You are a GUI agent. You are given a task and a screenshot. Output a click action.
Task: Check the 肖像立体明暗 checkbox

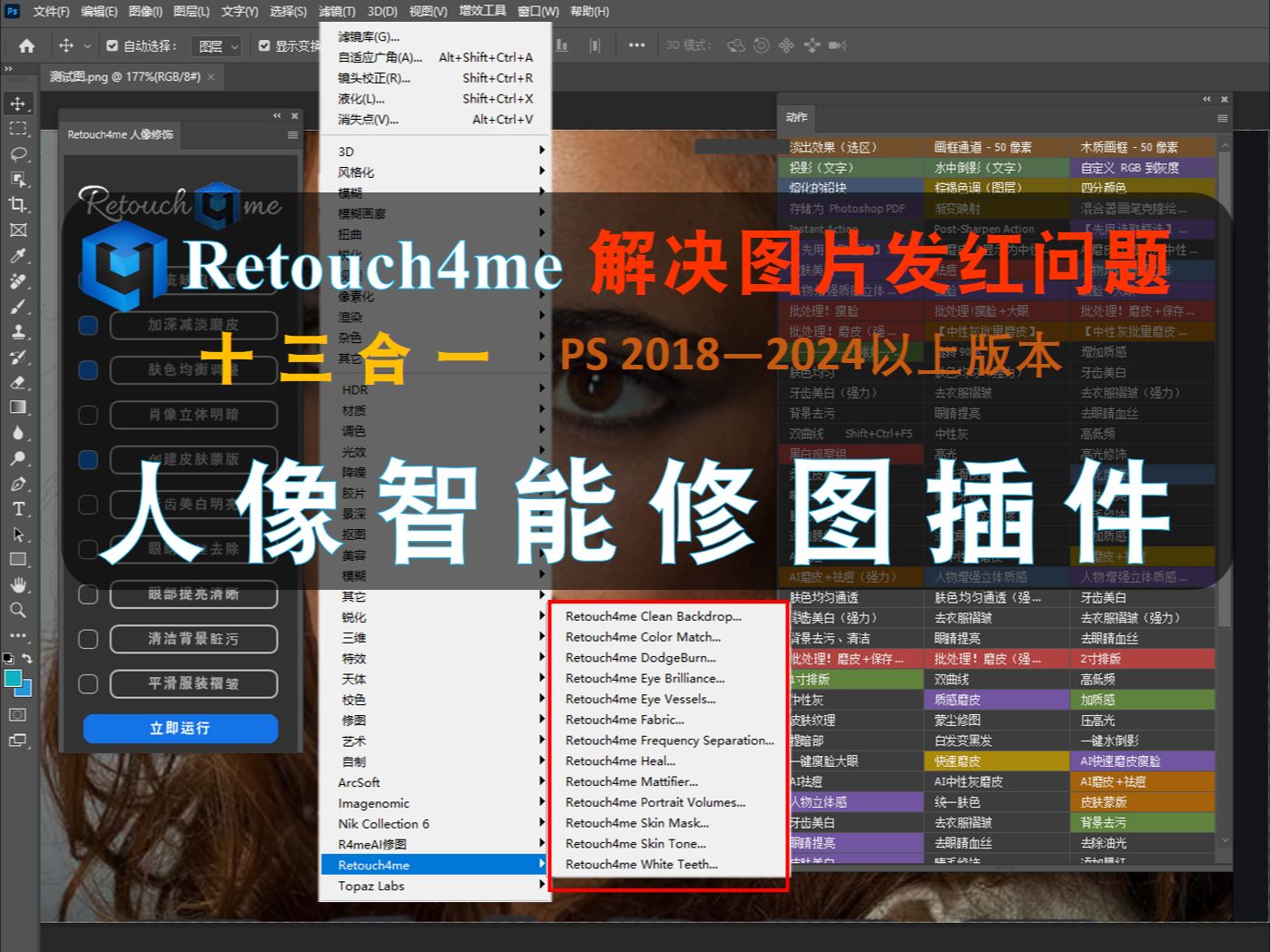coord(88,415)
